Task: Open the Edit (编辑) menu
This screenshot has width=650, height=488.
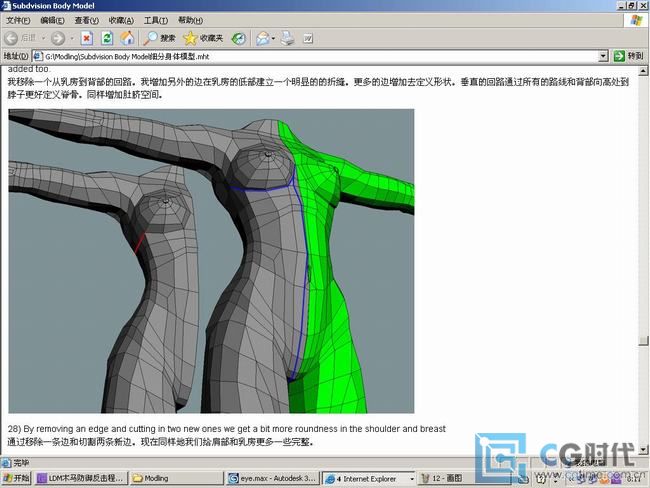Action: 52,20
